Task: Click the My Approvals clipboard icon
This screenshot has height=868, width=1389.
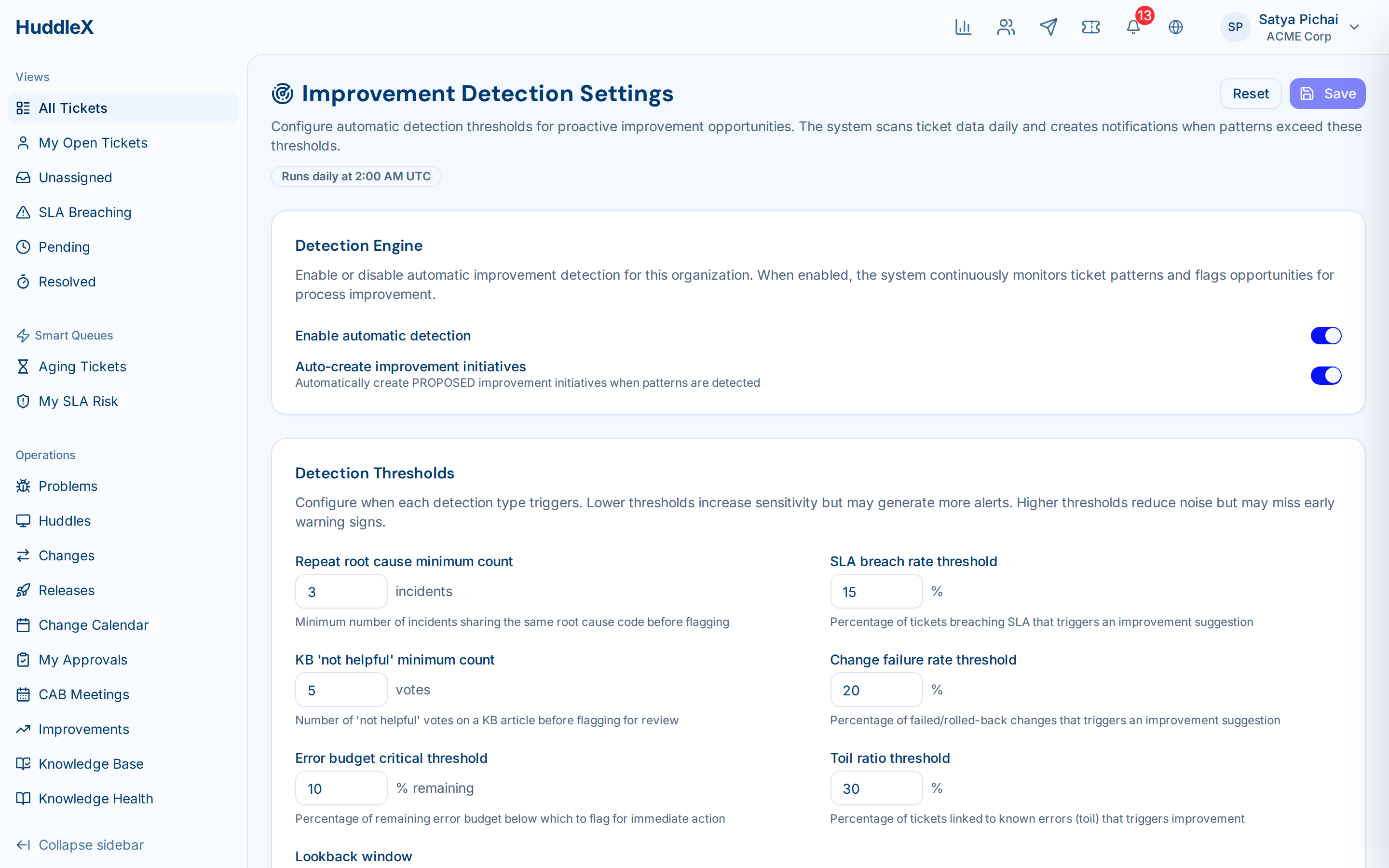Action: coord(23,660)
